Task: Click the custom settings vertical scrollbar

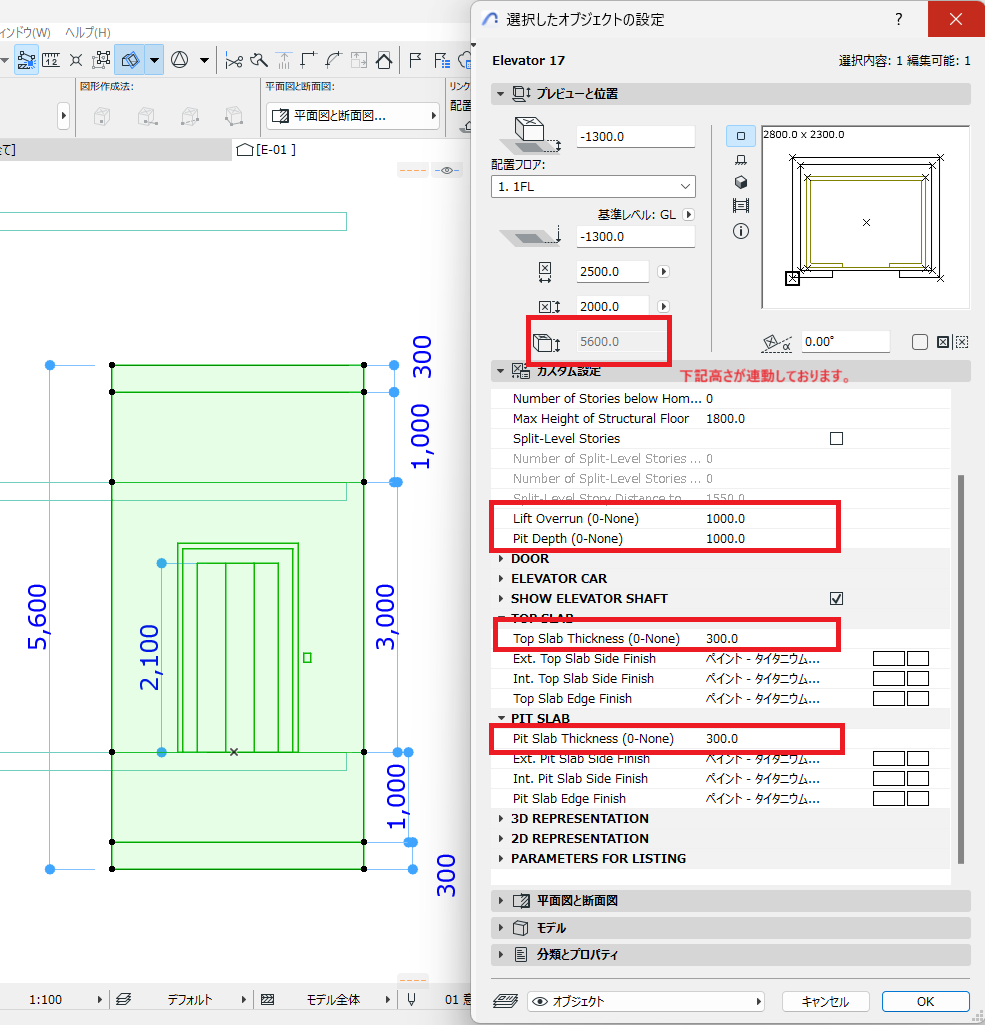Action: [x=960, y=669]
